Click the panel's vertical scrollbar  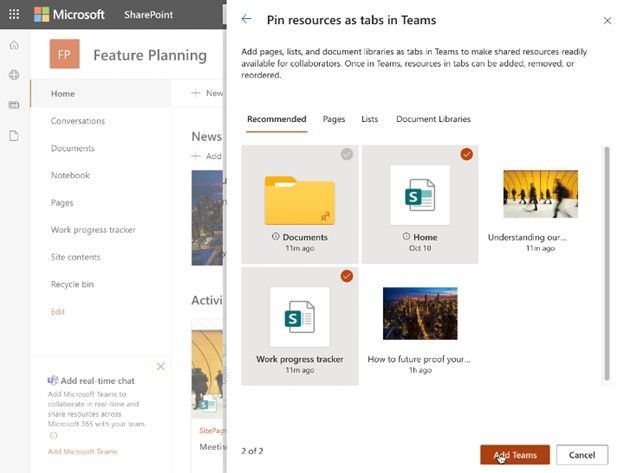tap(607, 263)
